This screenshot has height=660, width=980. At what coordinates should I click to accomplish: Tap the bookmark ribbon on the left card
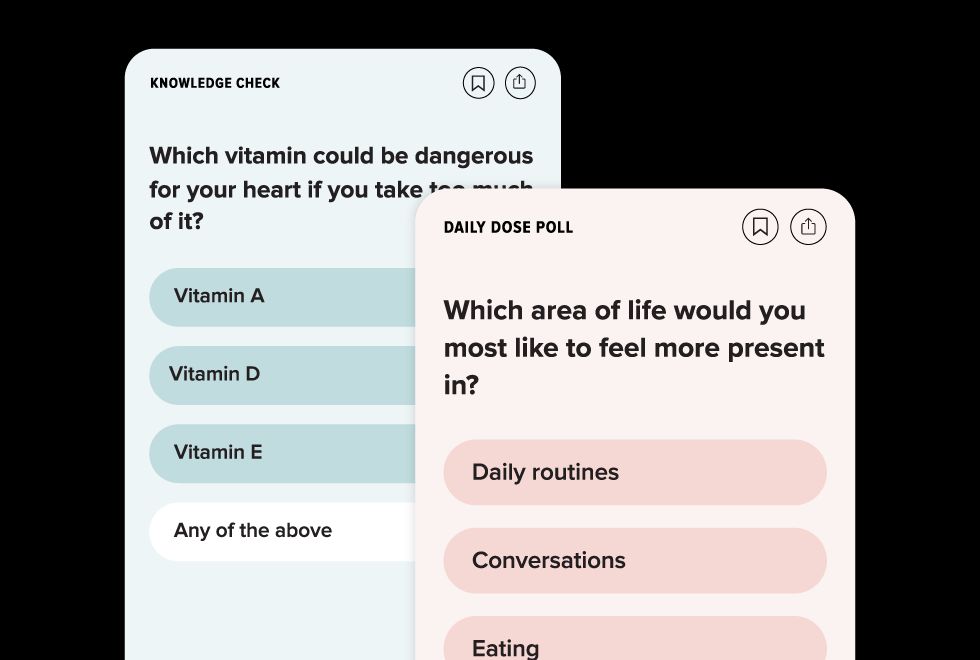(479, 83)
